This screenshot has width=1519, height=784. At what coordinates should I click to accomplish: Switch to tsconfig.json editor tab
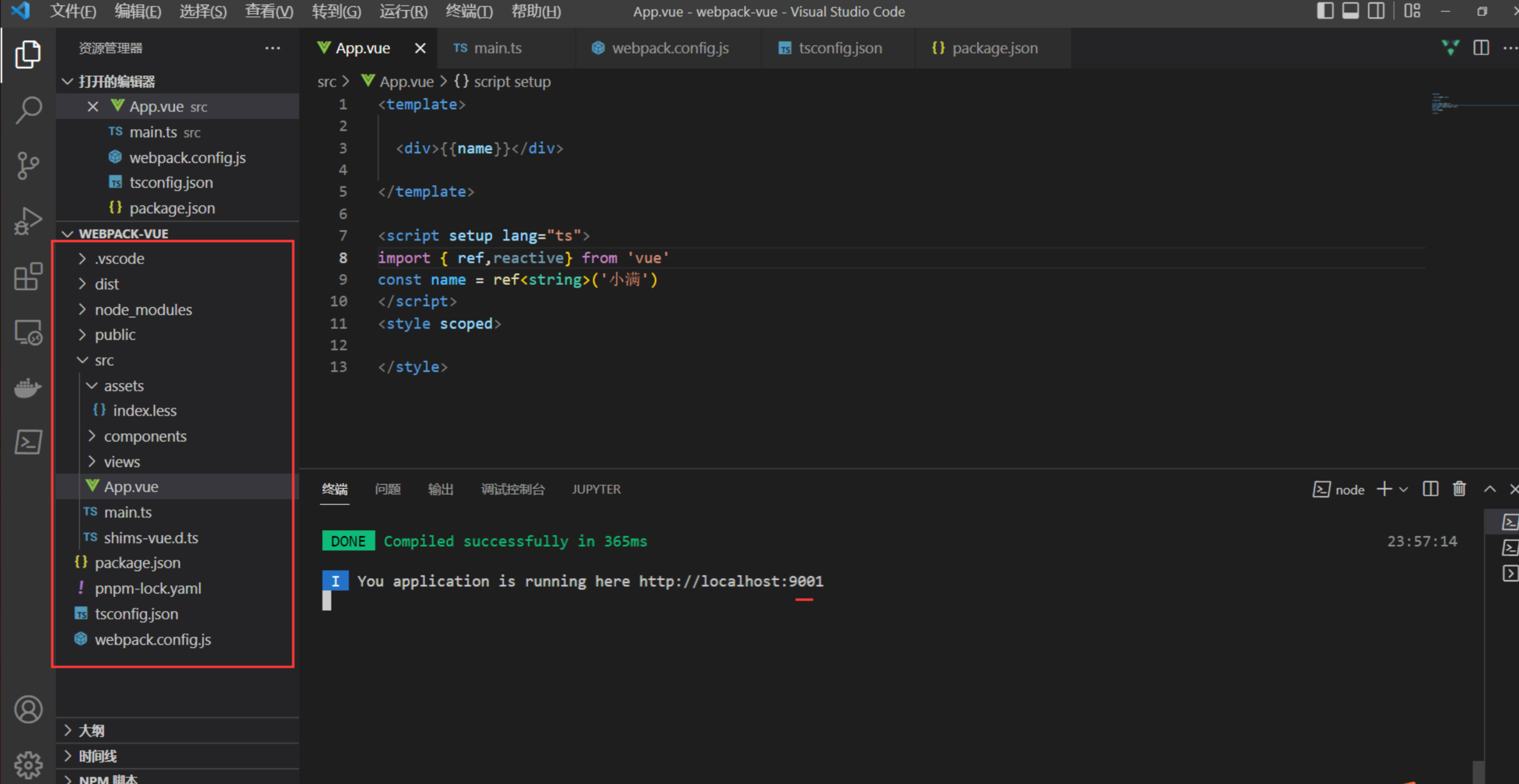pos(838,48)
